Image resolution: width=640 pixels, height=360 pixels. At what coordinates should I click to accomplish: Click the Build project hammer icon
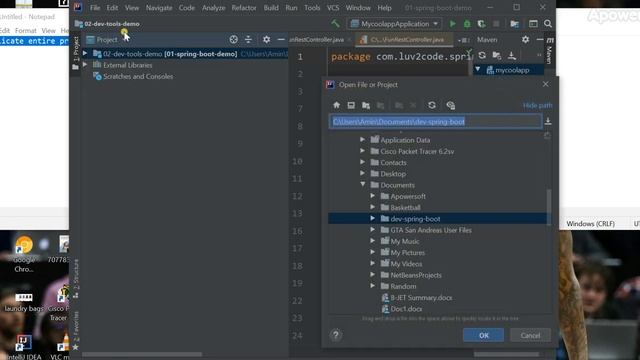point(335,24)
